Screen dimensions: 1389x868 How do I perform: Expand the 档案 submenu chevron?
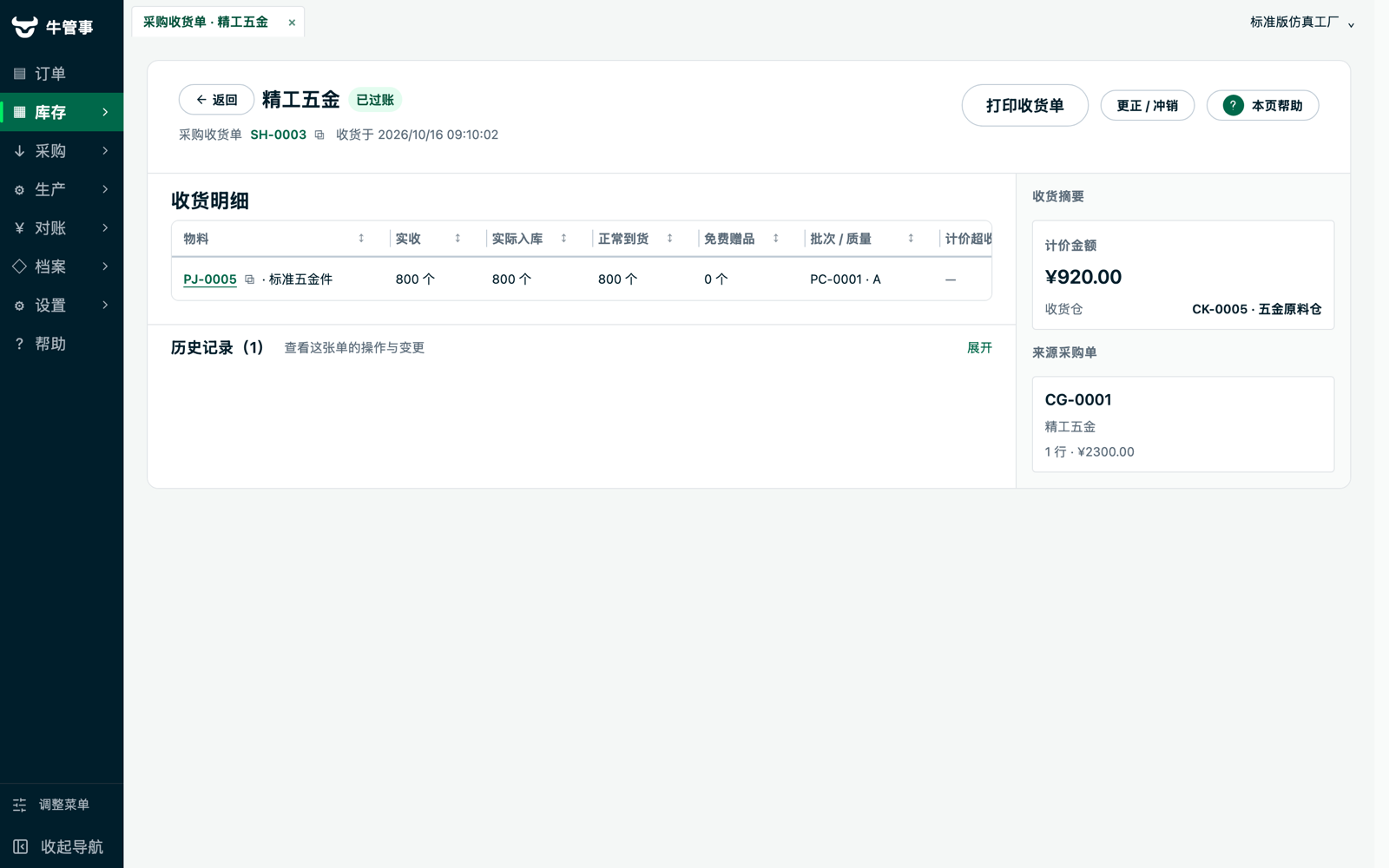pyautogui.click(x=105, y=266)
